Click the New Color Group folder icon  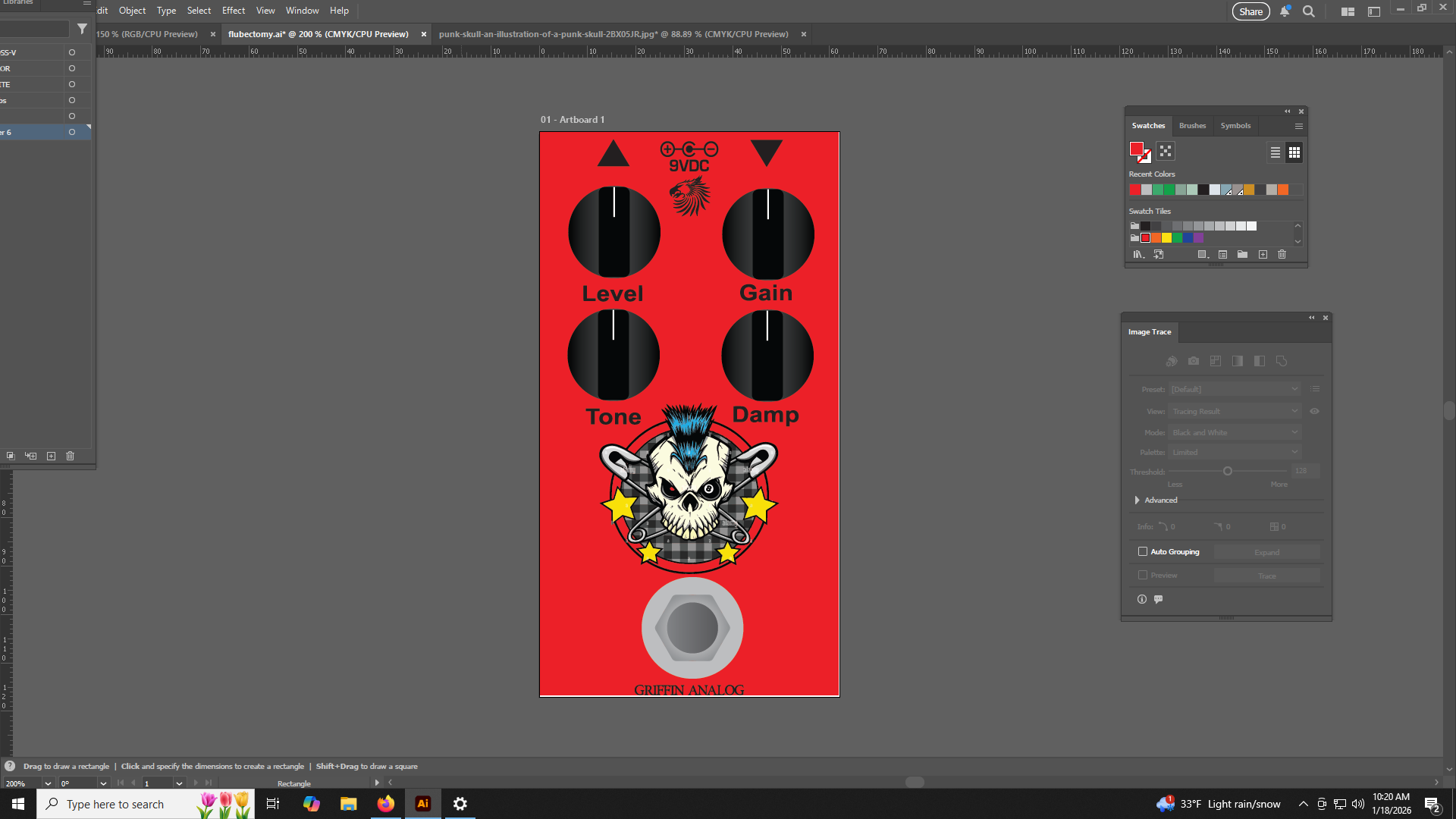click(x=1242, y=255)
